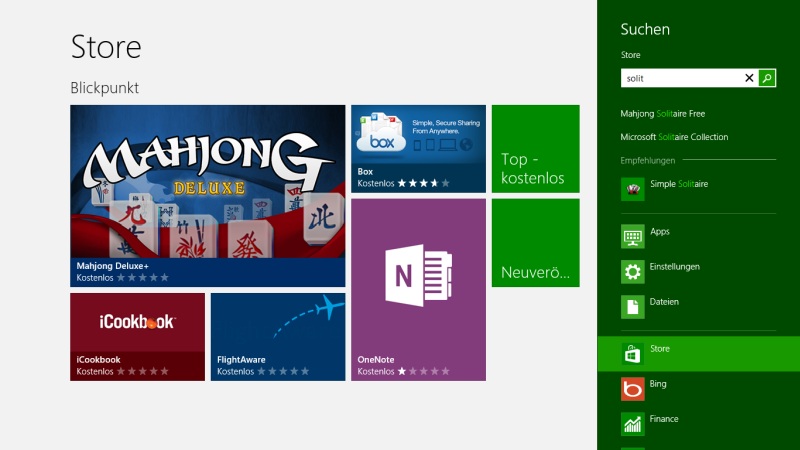The height and width of the screenshot is (450, 800).
Task: Select the Dateien file icon
Action: point(633,307)
